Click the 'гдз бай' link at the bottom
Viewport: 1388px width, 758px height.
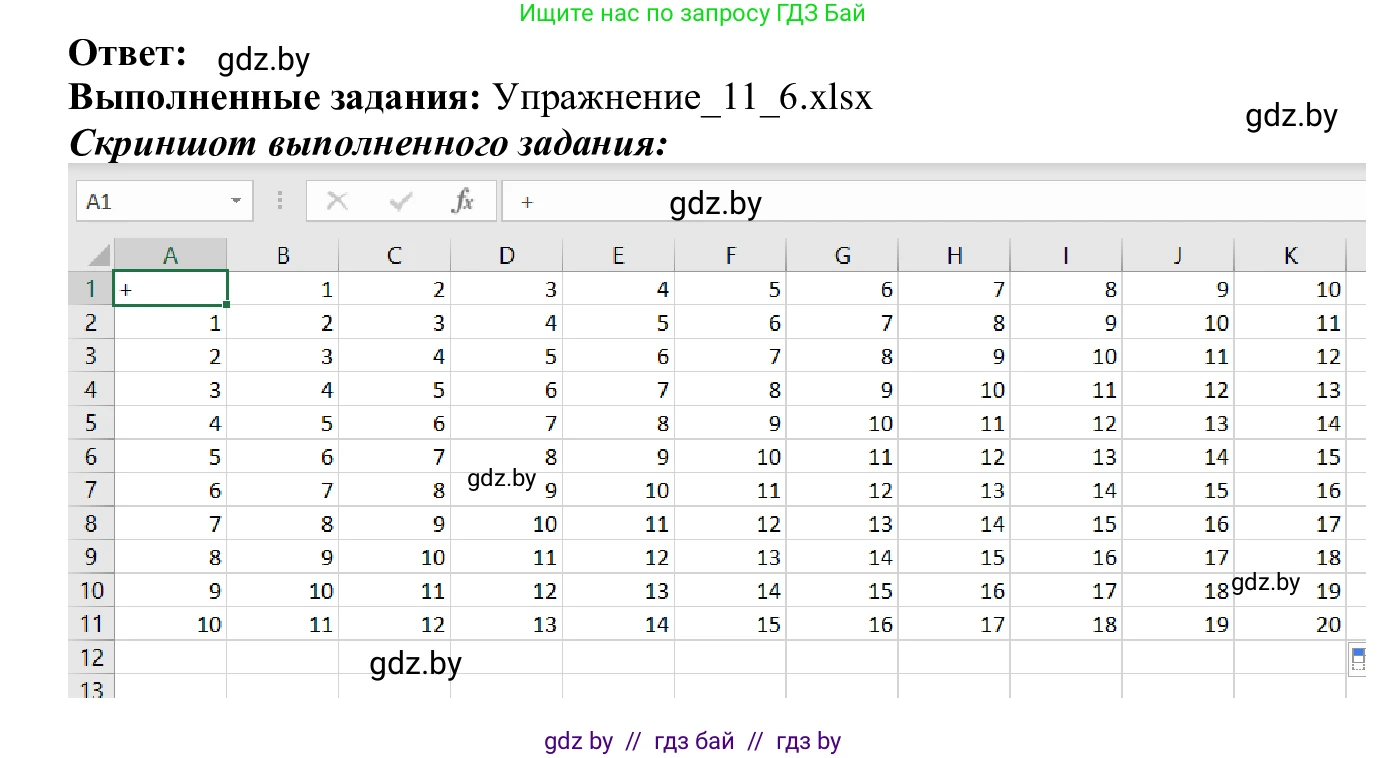point(694,741)
